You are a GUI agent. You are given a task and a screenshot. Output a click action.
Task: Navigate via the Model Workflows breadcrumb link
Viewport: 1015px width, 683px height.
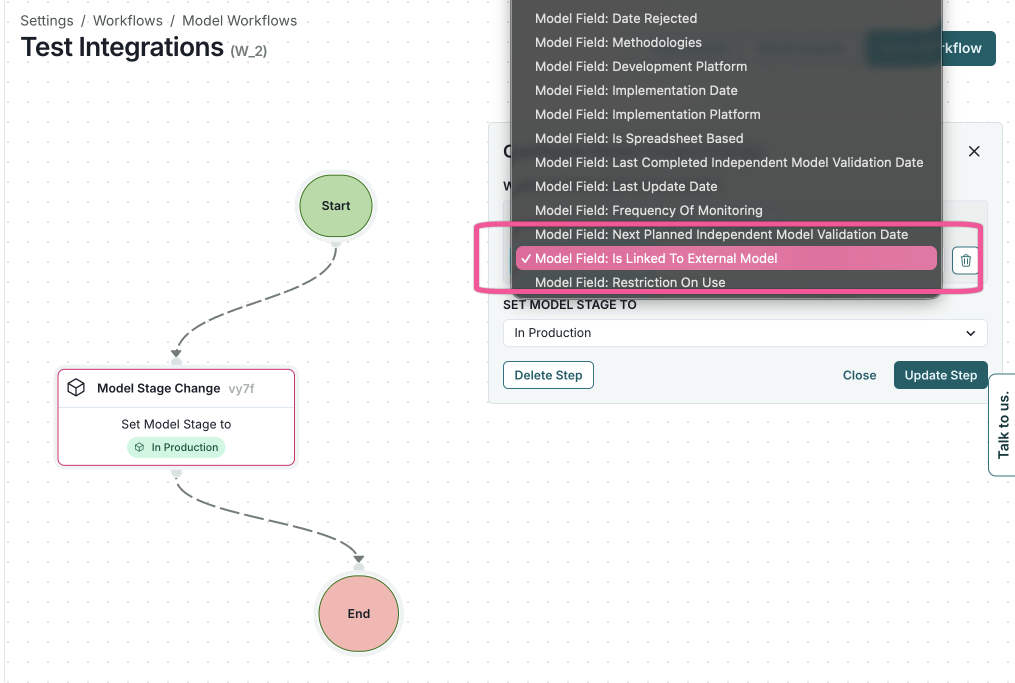[239, 20]
